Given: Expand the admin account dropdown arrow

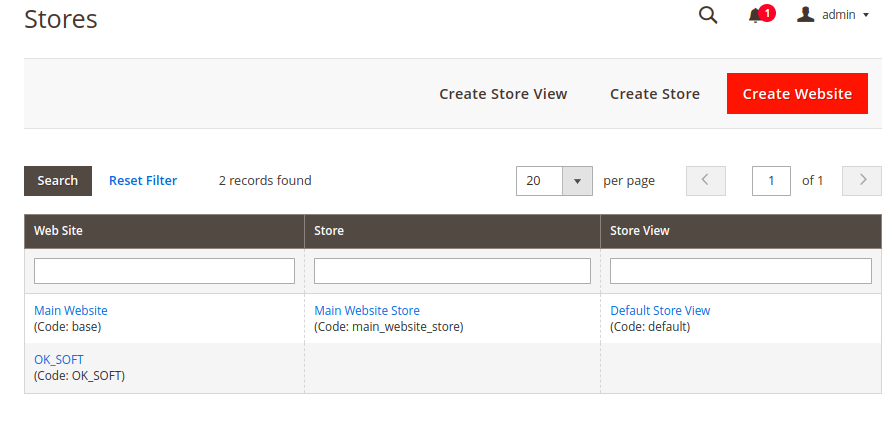Looking at the screenshot, I should click(x=866, y=15).
